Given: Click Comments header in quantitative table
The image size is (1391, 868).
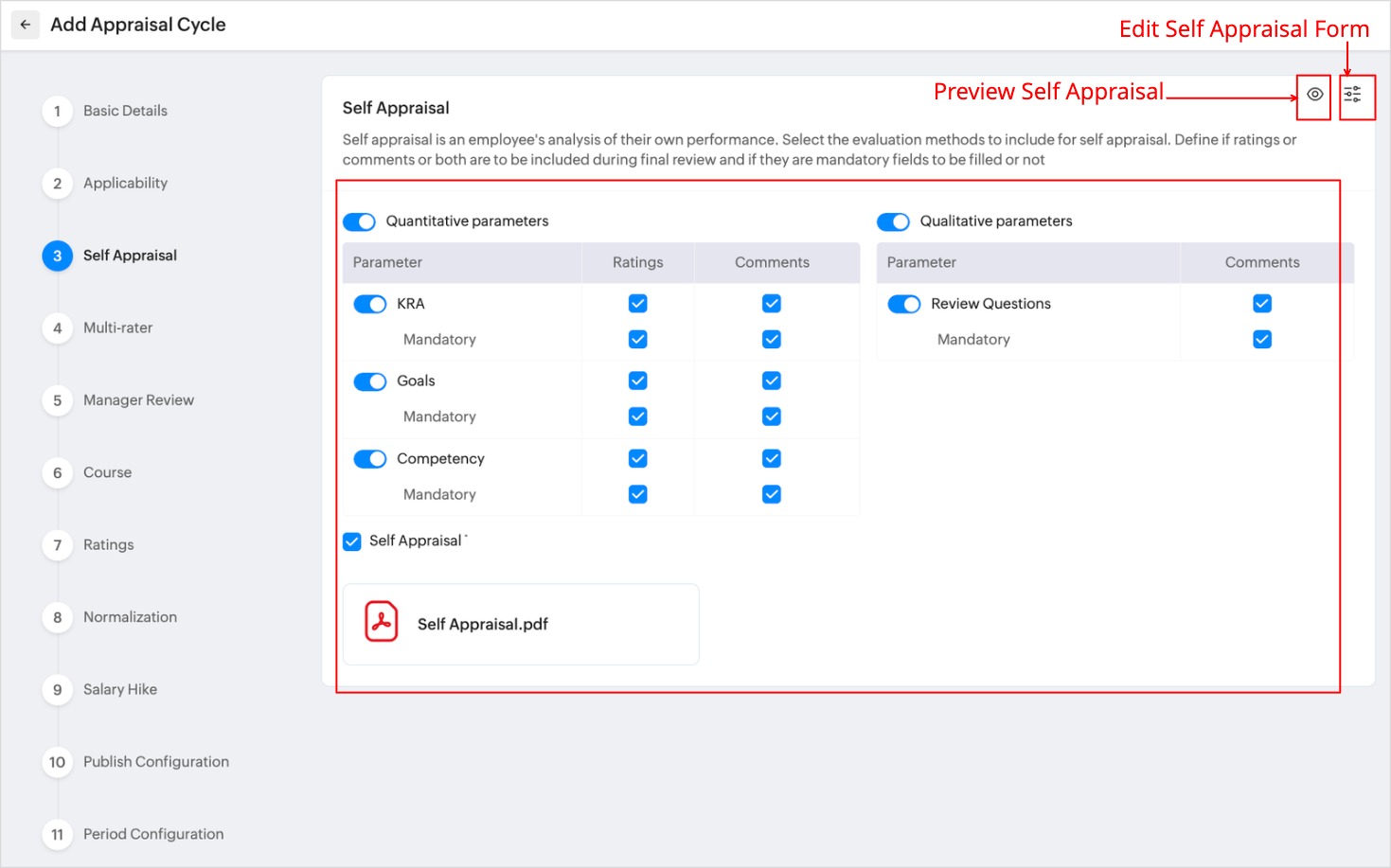Looking at the screenshot, I should pyautogui.click(x=772, y=262).
